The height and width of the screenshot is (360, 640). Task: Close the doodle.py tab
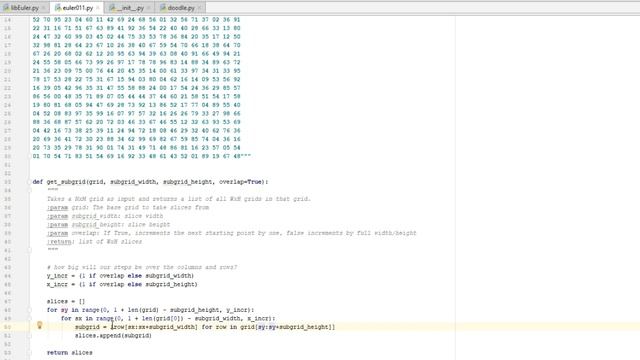pos(199,8)
